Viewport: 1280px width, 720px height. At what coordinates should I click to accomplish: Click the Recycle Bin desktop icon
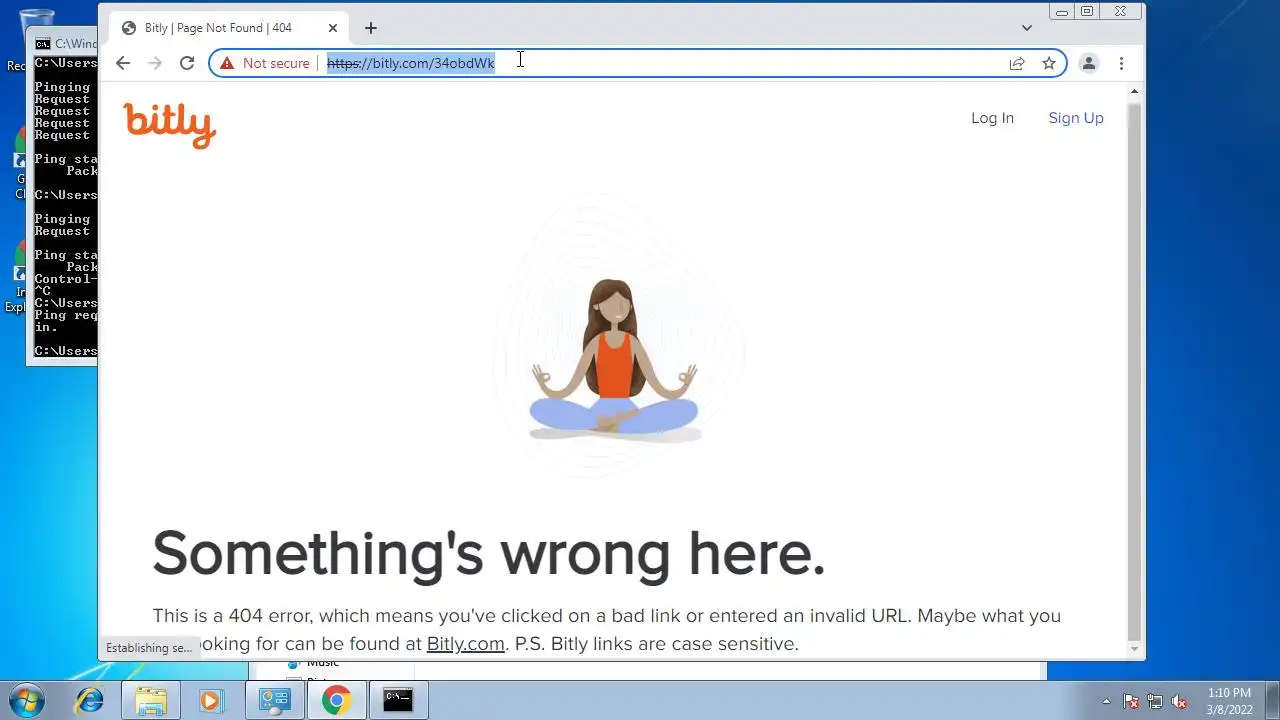[36, 38]
